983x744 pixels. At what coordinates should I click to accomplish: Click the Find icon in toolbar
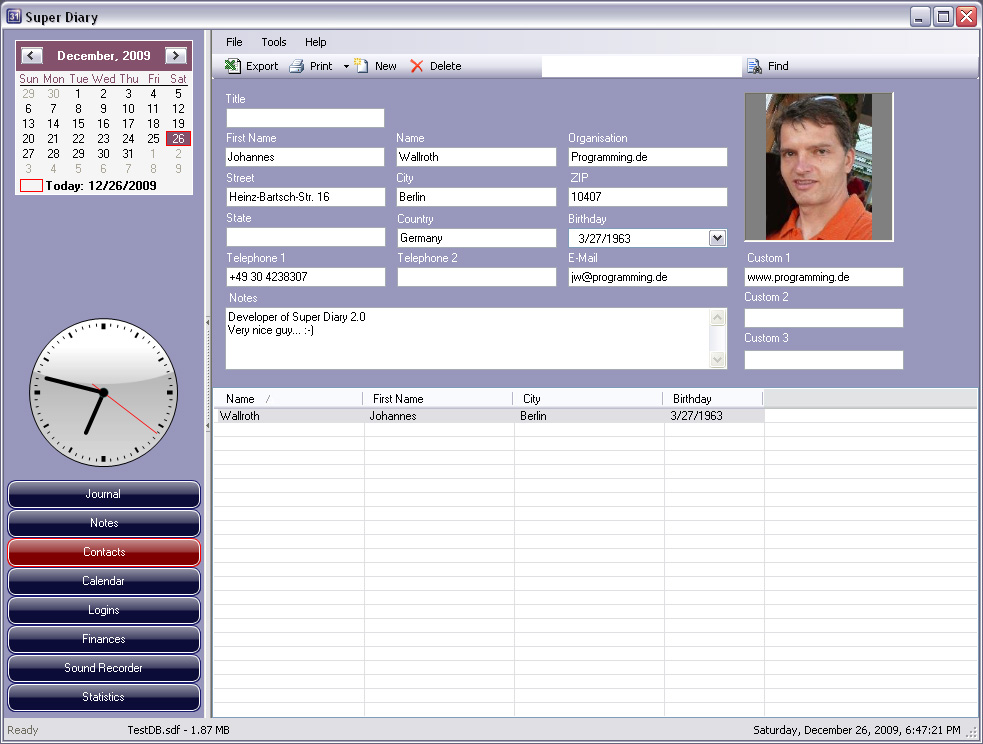click(x=754, y=67)
